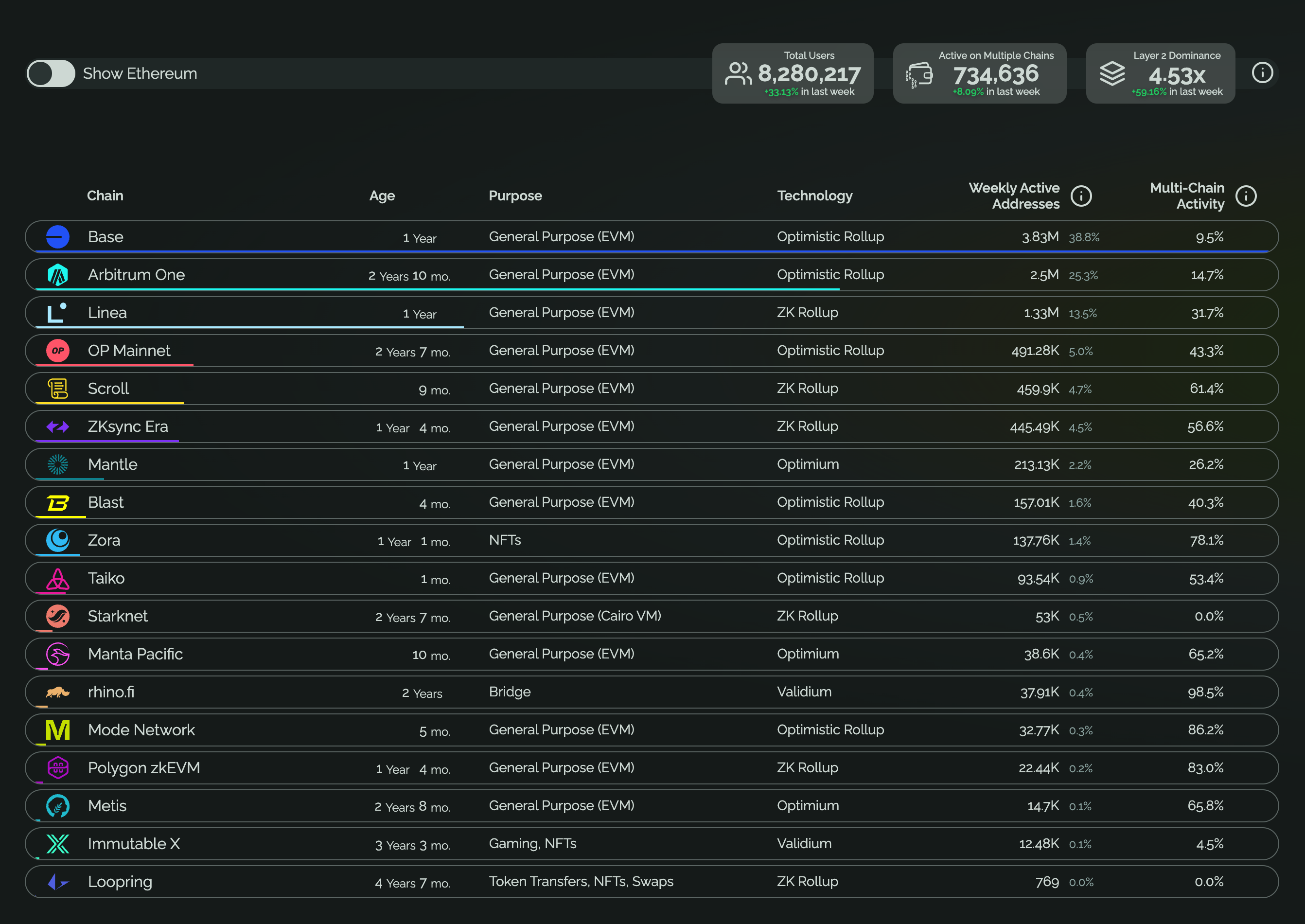Sort by Technology column header
This screenshot has height=924, width=1305.
814,195
